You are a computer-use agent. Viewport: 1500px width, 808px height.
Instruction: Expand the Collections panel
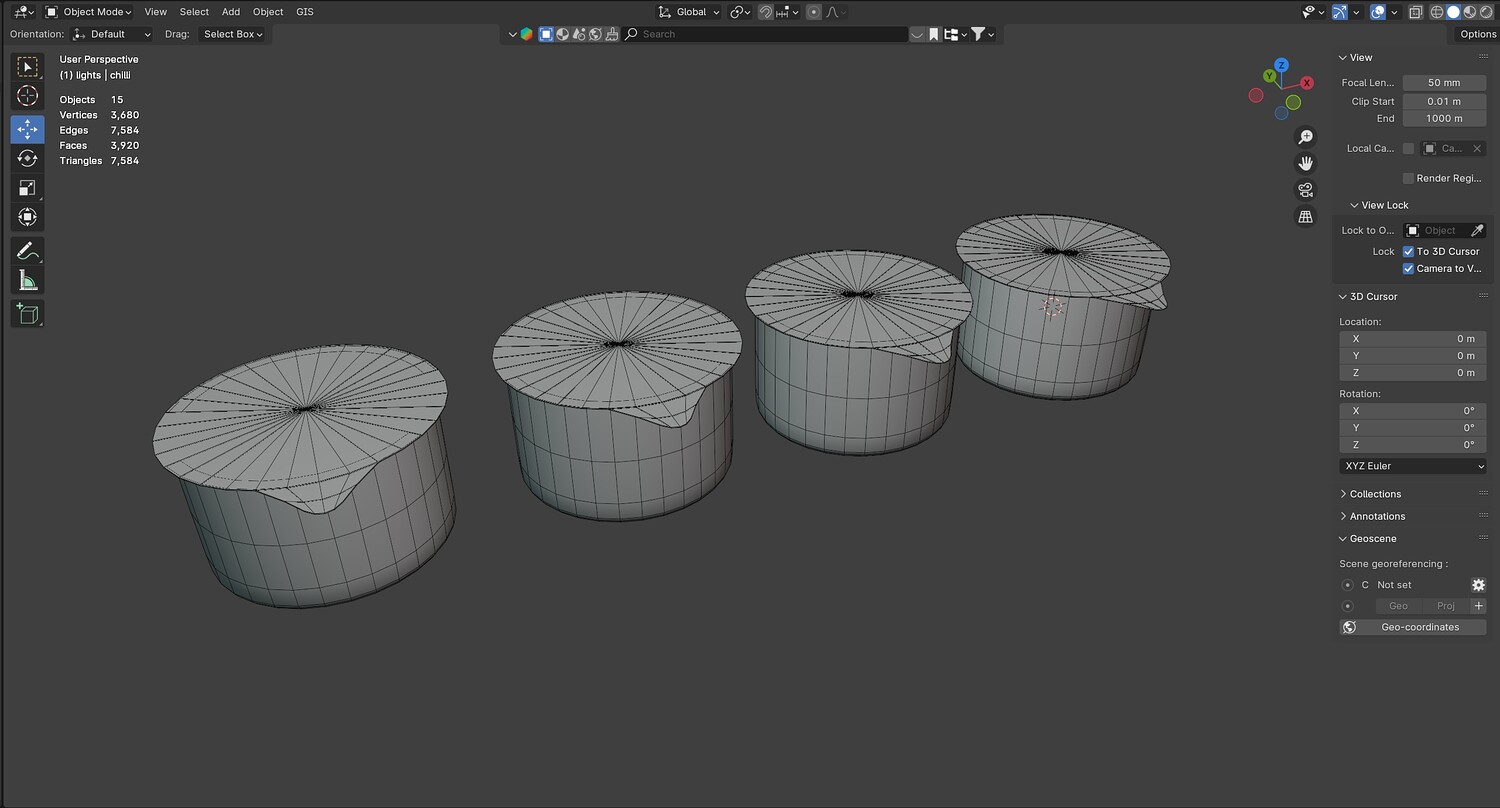(1370, 494)
